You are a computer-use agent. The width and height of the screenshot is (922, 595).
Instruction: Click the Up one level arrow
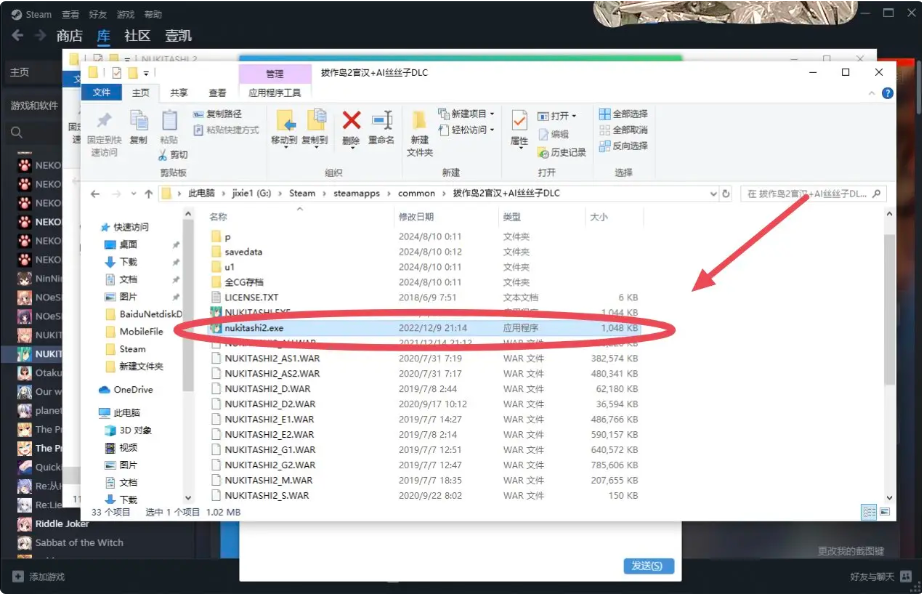point(149,194)
